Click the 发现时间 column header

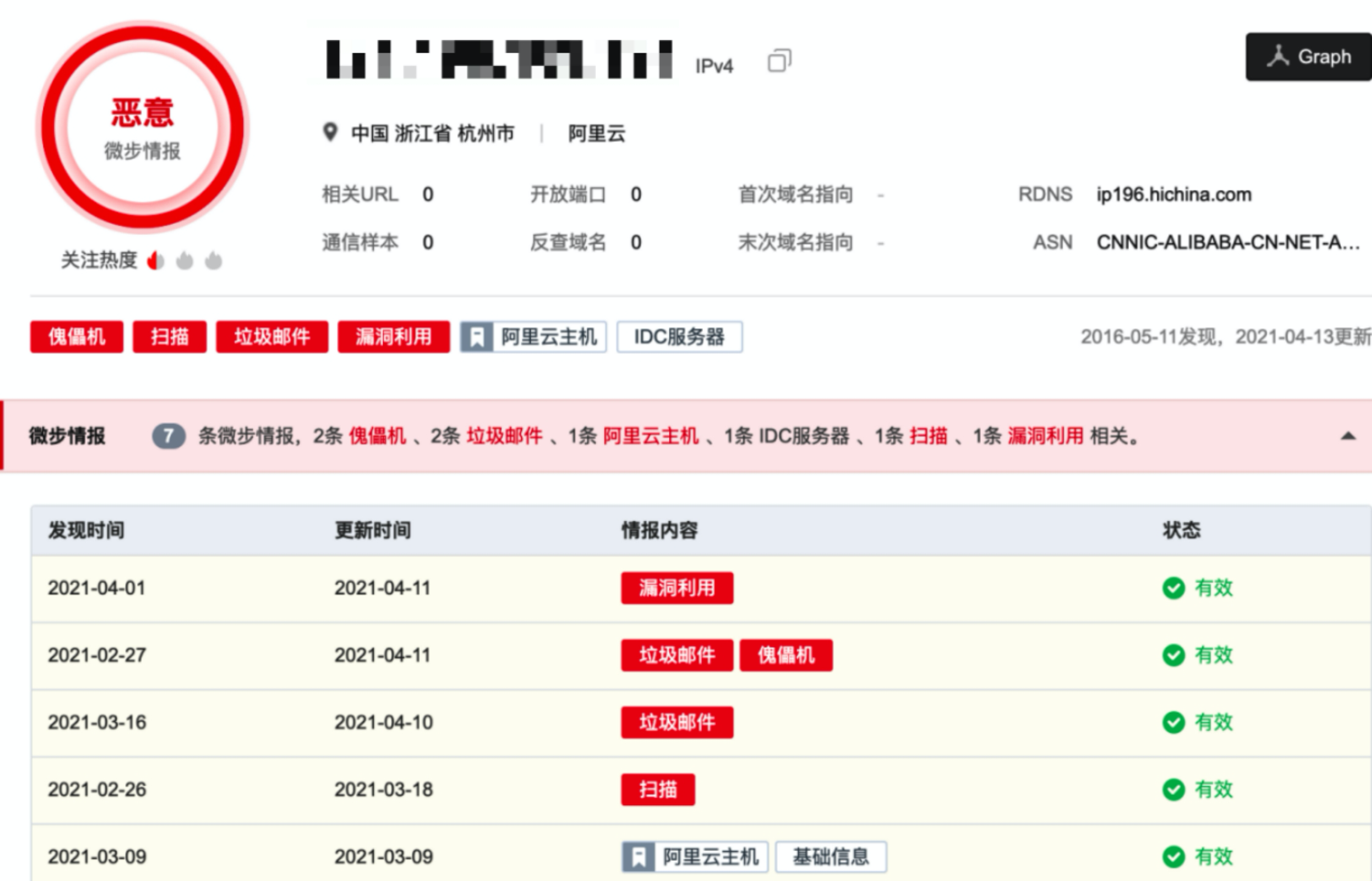(x=86, y=530)
